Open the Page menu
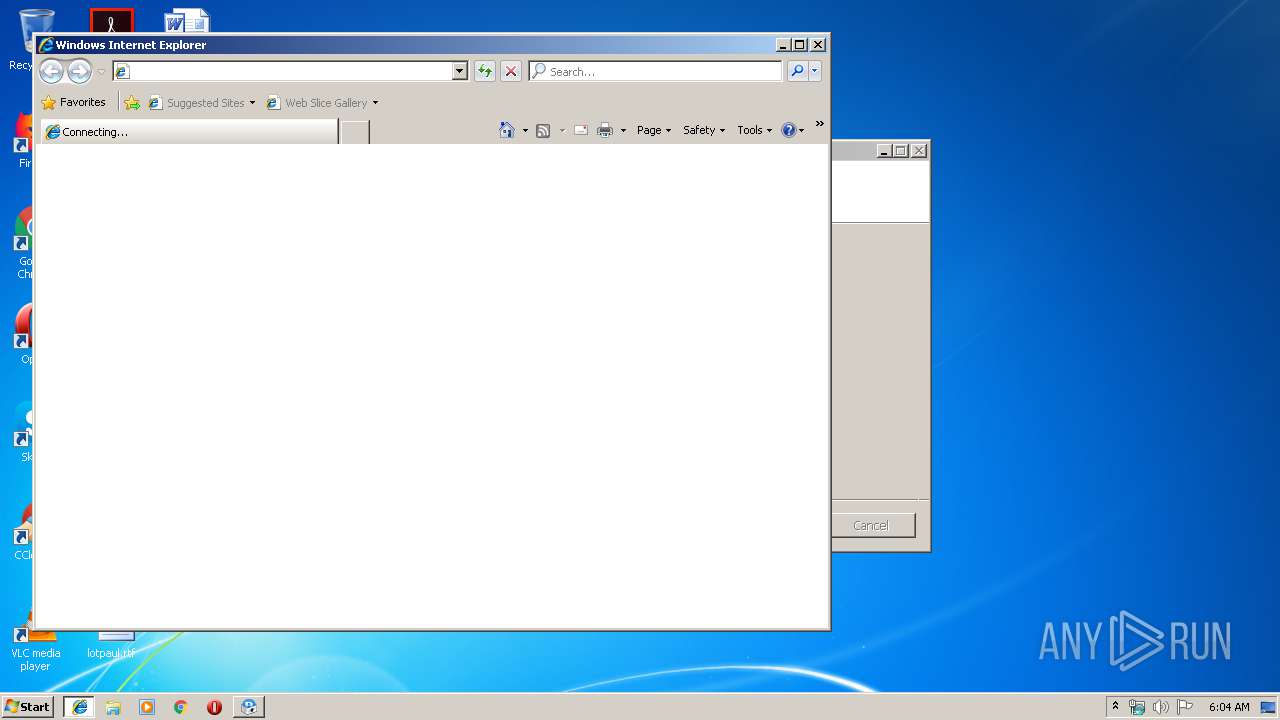Image resolution: width=1280 pixels, height=720 pixels. [x=654, y=130]
